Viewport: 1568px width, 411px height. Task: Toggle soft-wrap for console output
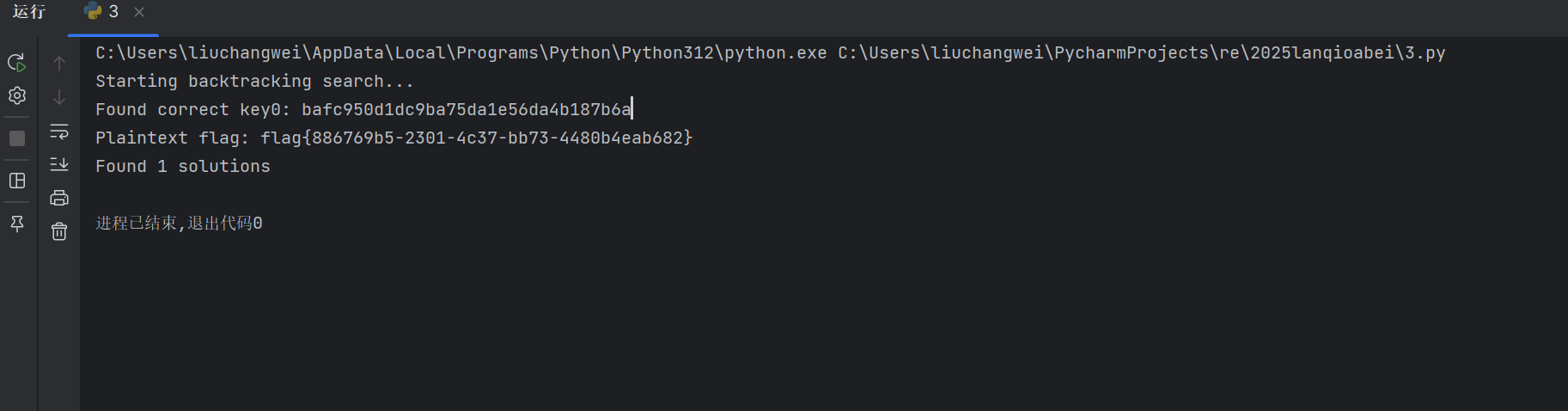click(59, 132)
